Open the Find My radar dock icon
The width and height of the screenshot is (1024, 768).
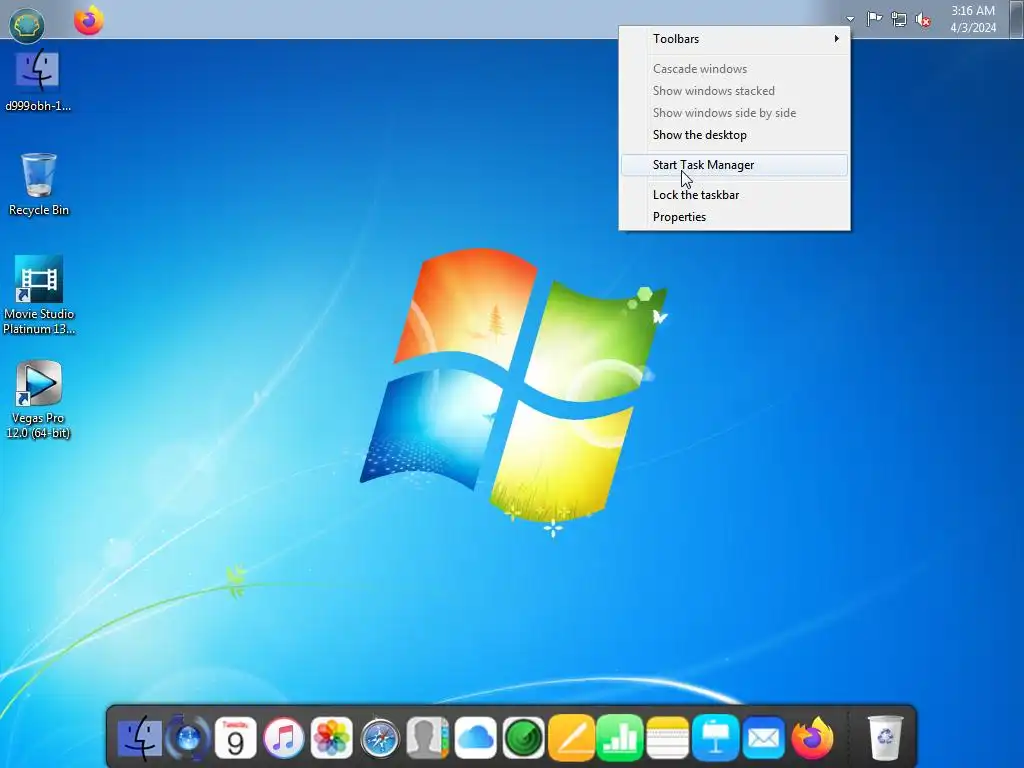[x=524, y=739]
